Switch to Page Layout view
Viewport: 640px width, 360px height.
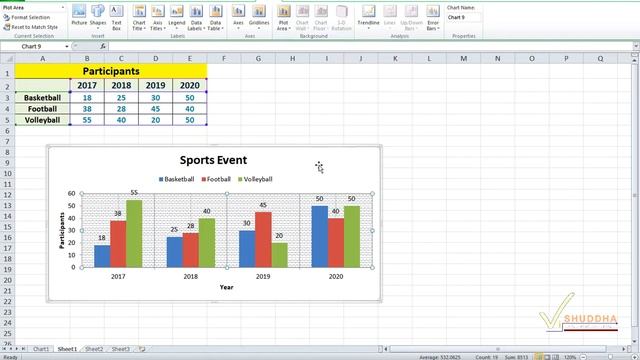tap(547, 357)
